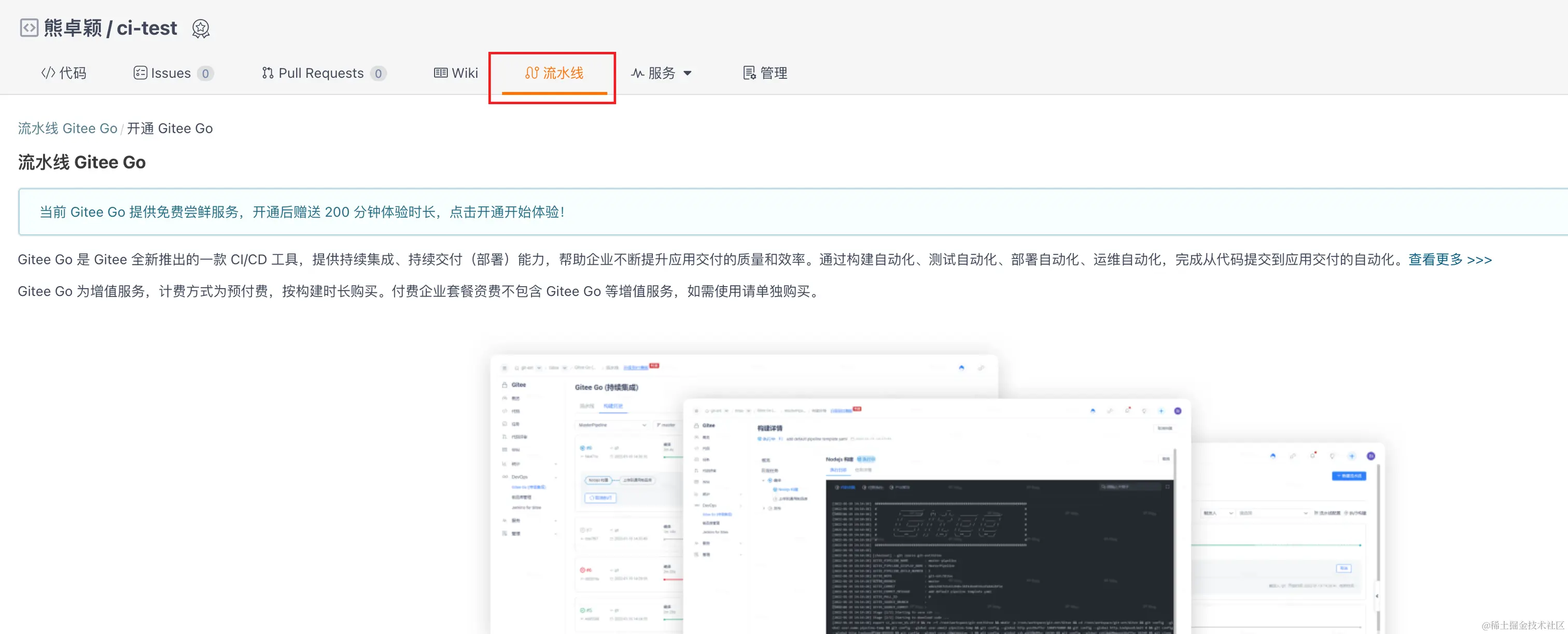Click the pulse icon beside 服务
Image resolution: width=1568 pixels, height=634 pixels.
pos(637,73)
